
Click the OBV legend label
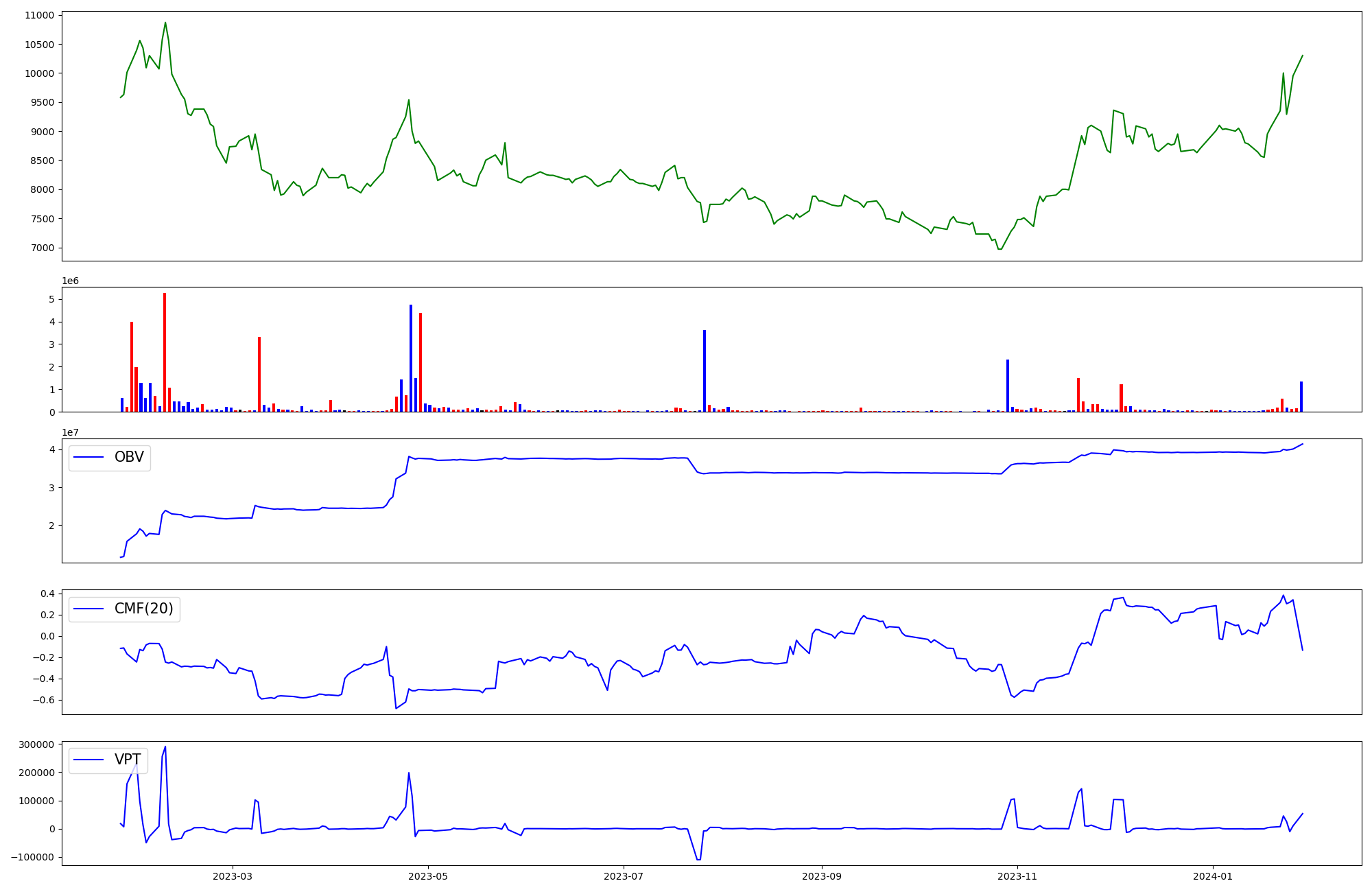(x=129, y=457)
